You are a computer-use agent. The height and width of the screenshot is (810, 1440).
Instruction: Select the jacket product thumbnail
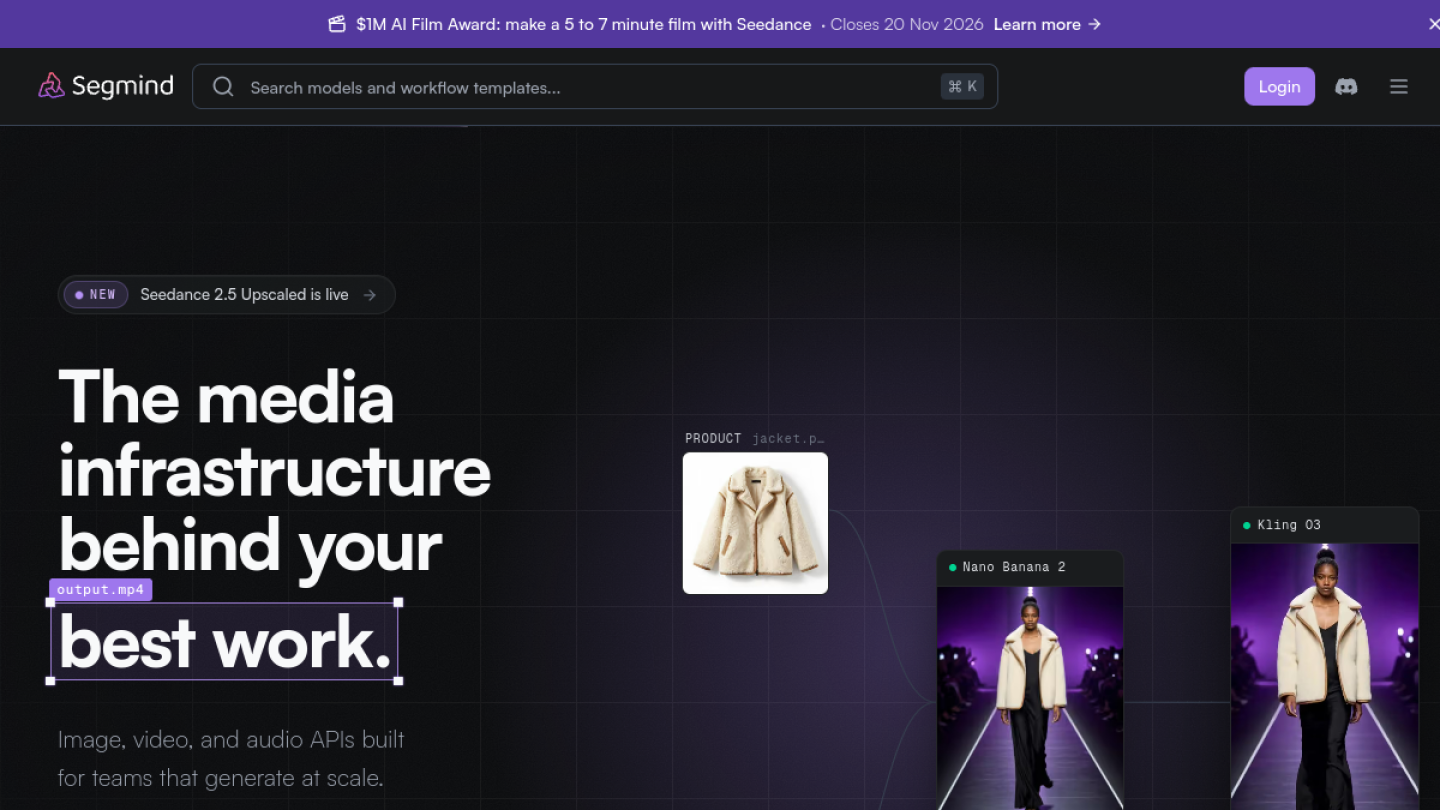pos(755,523)
